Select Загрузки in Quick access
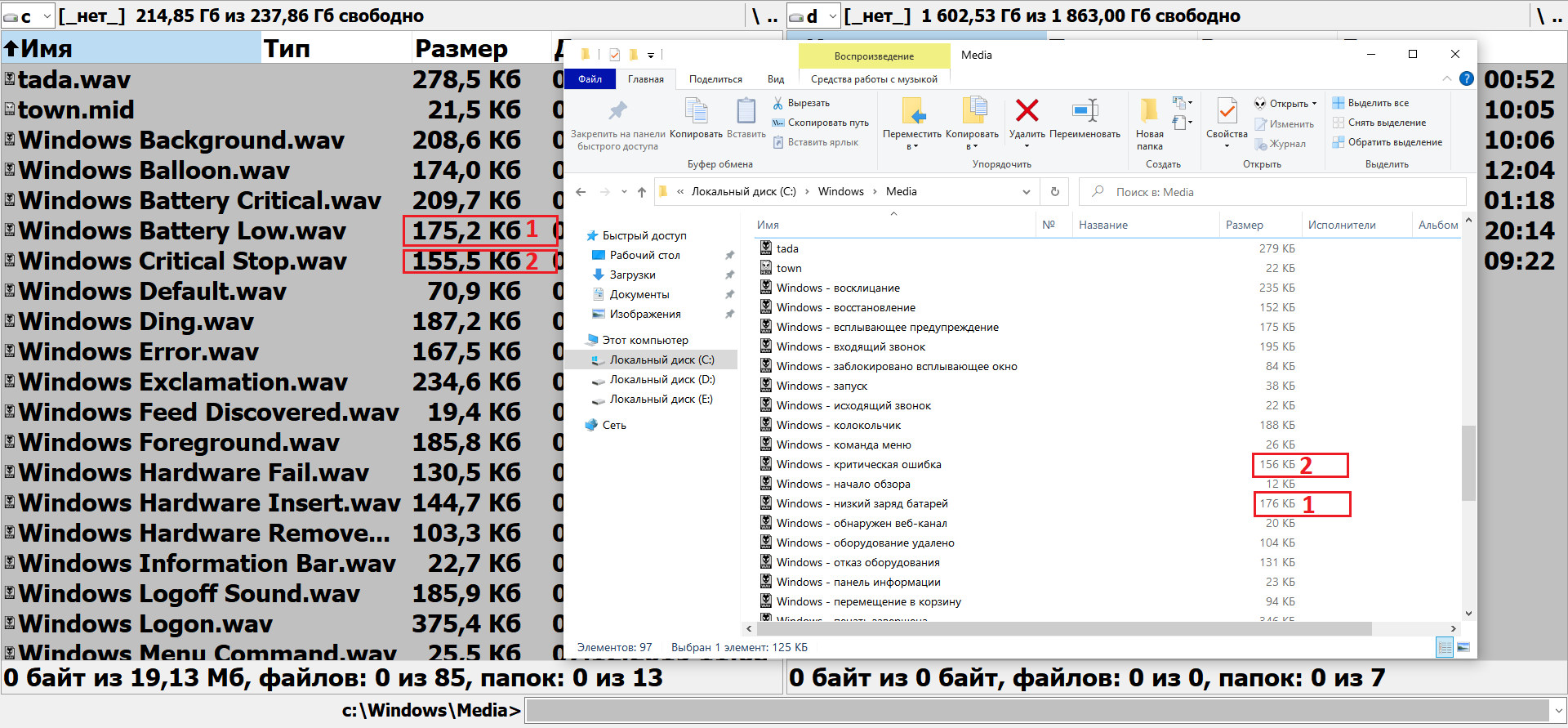The image size is (1568, 728). [632, 275]
